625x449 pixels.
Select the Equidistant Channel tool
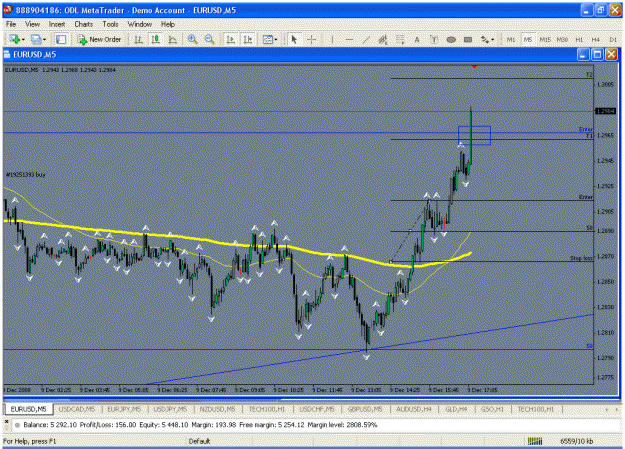[383, 39]
